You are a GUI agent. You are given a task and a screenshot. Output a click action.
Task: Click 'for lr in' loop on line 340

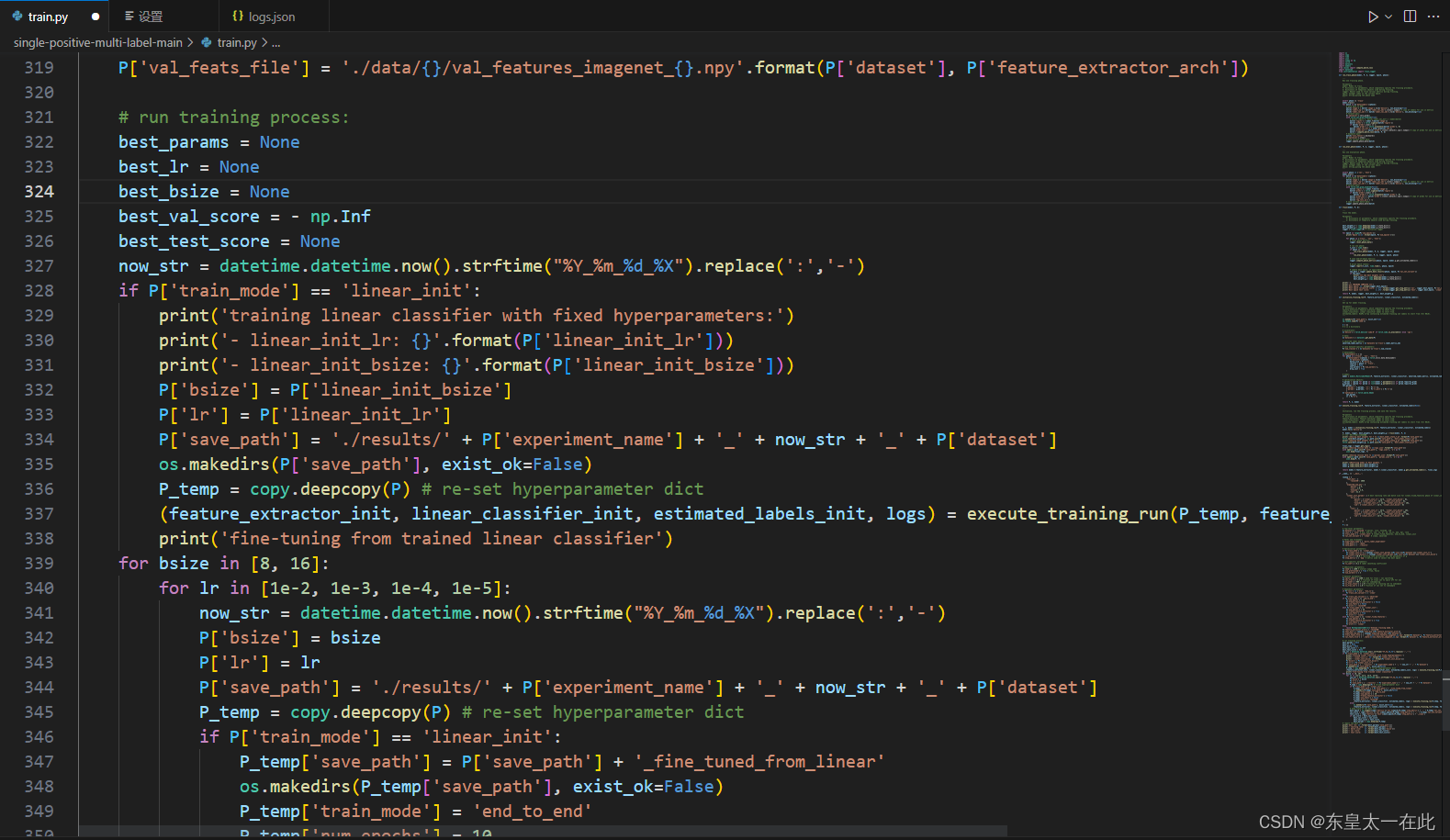pyautogui.click(x=204, y=588)
